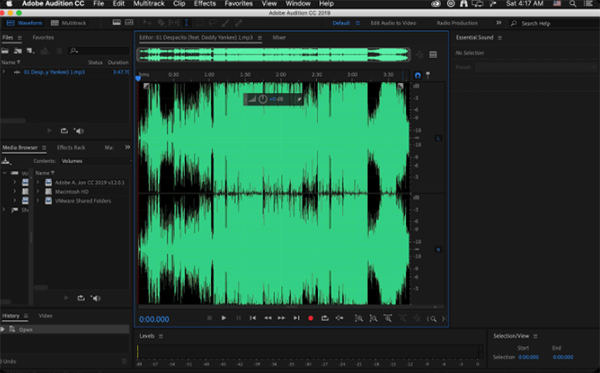
Task: Select the Time Selection tool
Action: click(x=186, y=23)
